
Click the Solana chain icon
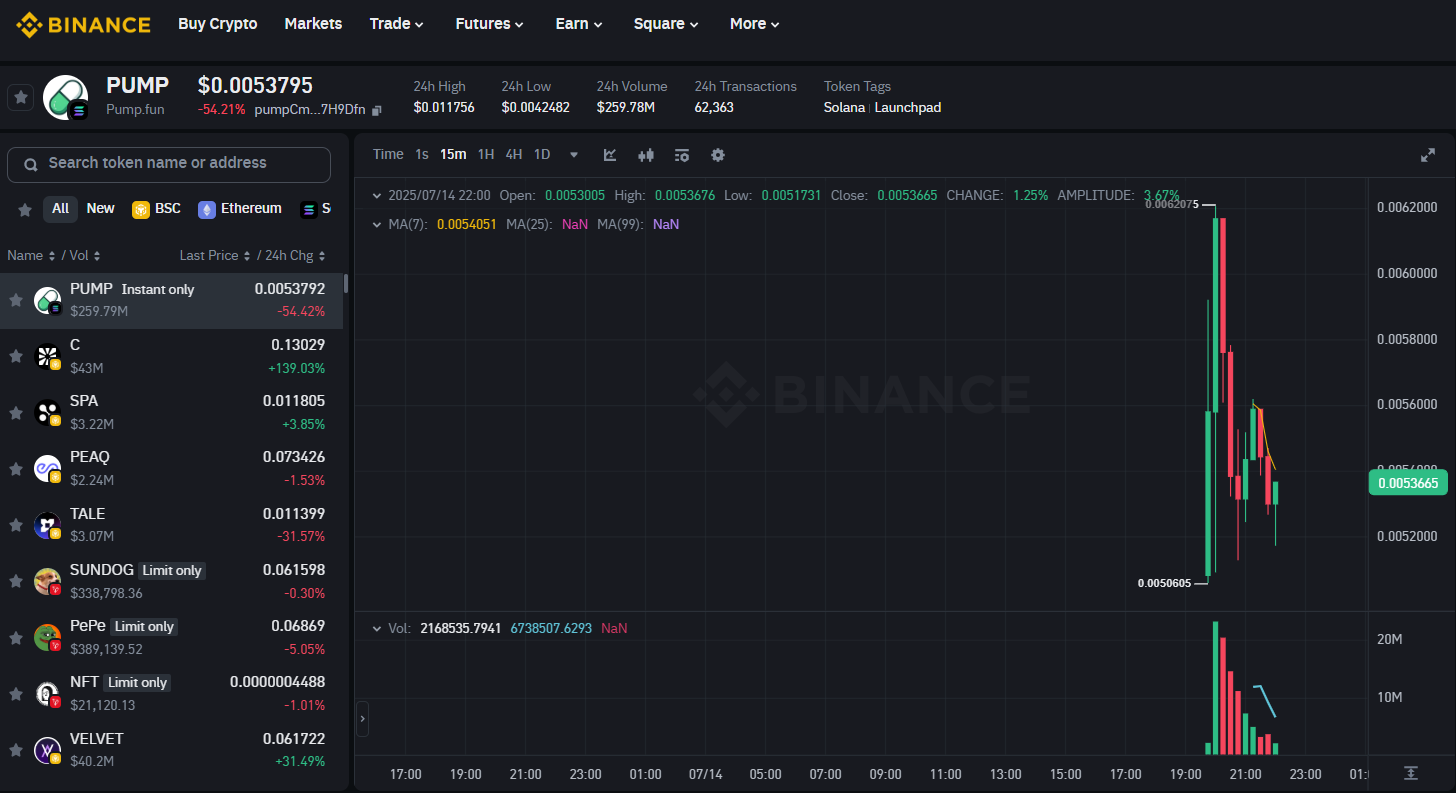(x=308, y=209)
